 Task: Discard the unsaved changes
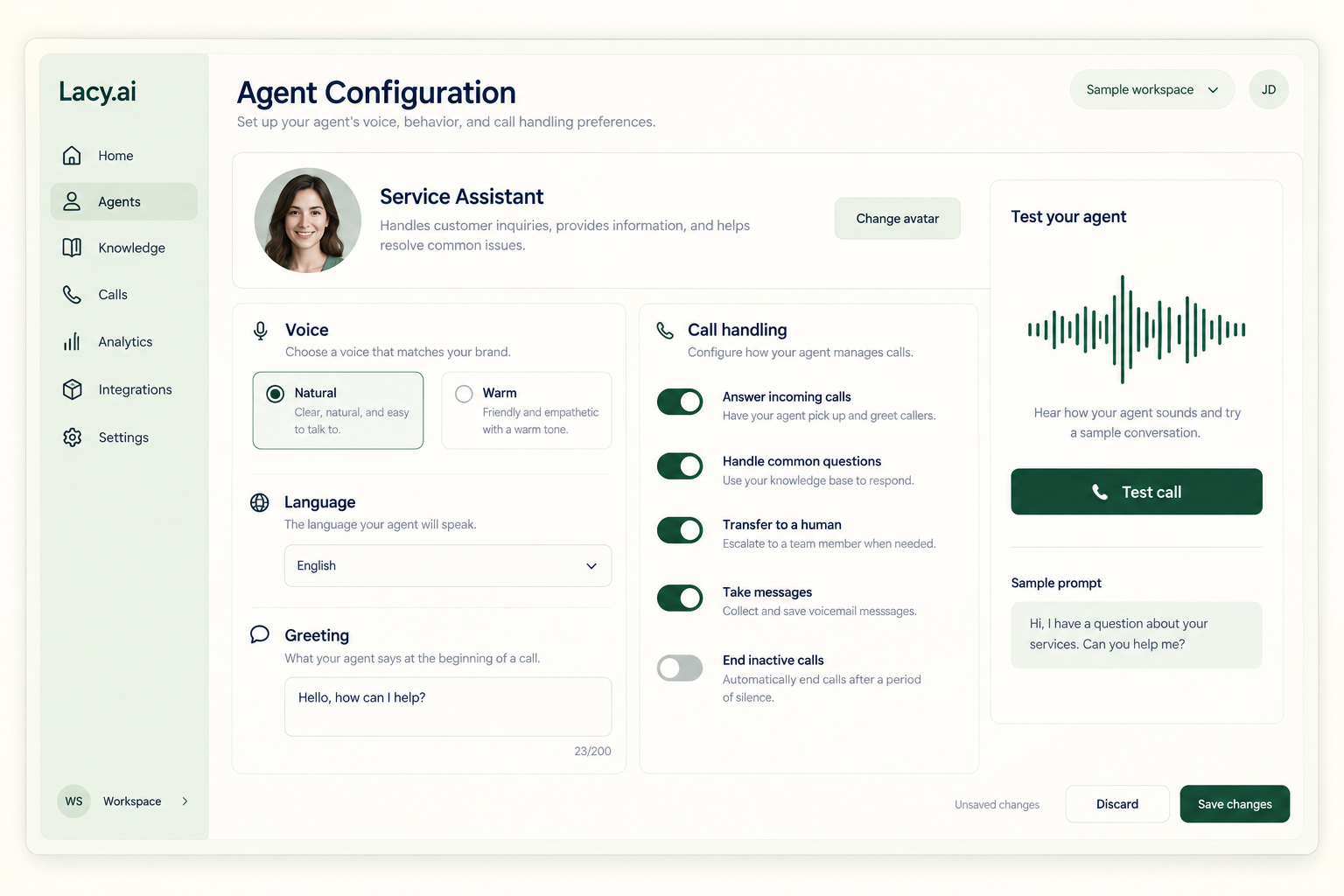coord(1117,804)
